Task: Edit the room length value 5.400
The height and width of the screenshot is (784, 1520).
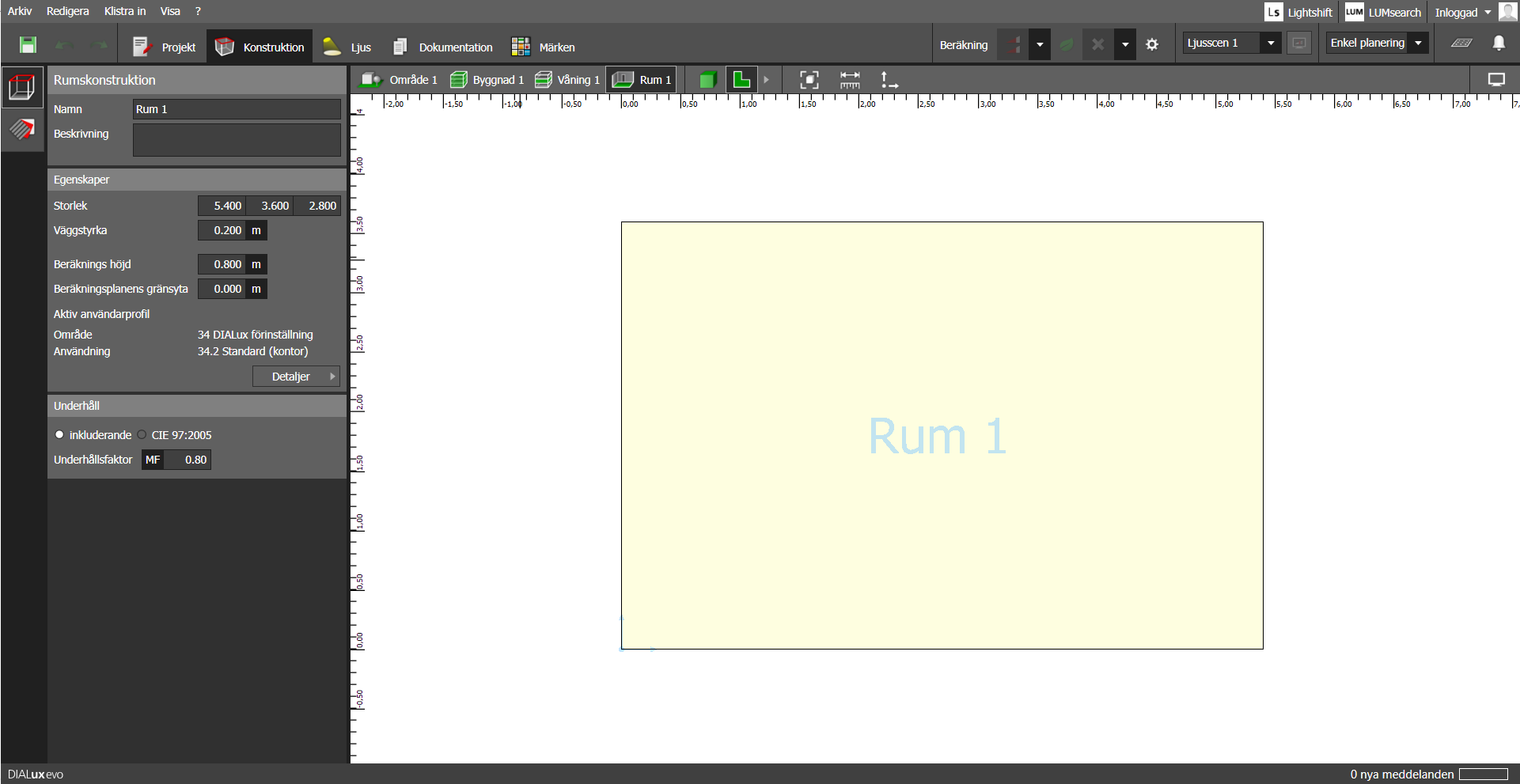Action: 222,206
